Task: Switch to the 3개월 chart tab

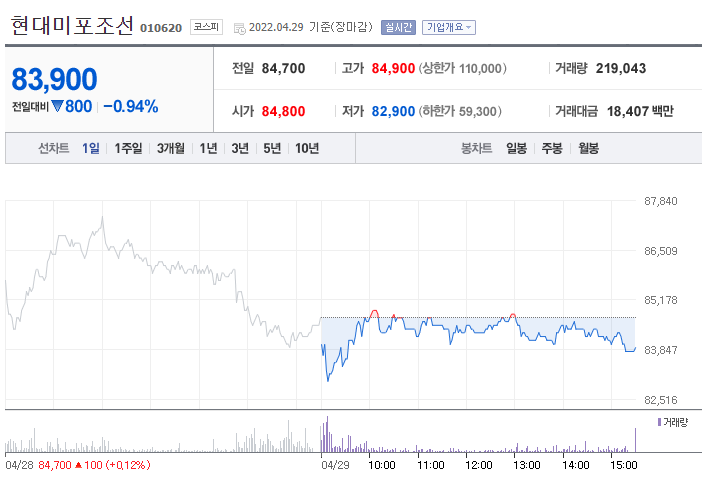Action: 171,148
